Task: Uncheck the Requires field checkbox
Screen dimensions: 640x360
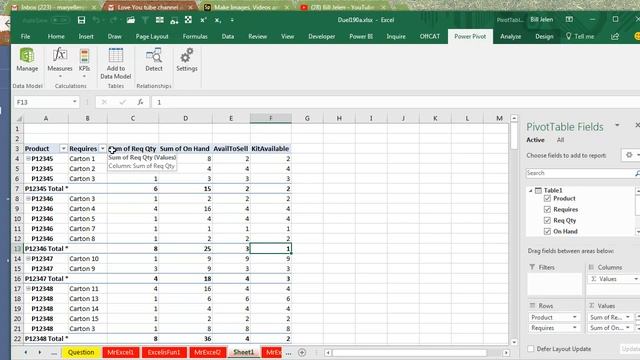Action: [547, 209]
